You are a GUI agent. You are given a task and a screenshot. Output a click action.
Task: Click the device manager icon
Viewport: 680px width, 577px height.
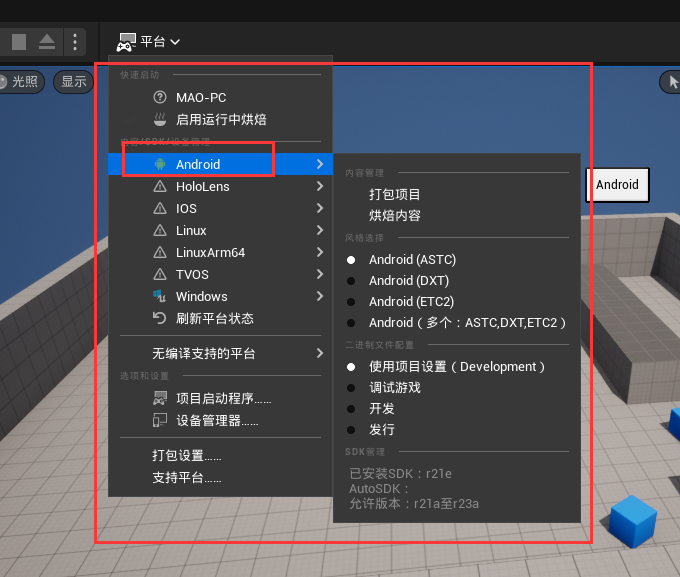click(x=160, y=420)
